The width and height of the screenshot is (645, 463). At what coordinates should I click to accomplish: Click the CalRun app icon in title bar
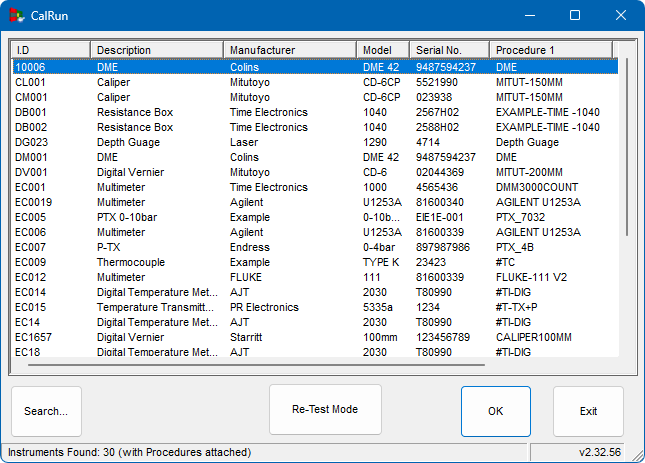point(17,16)
